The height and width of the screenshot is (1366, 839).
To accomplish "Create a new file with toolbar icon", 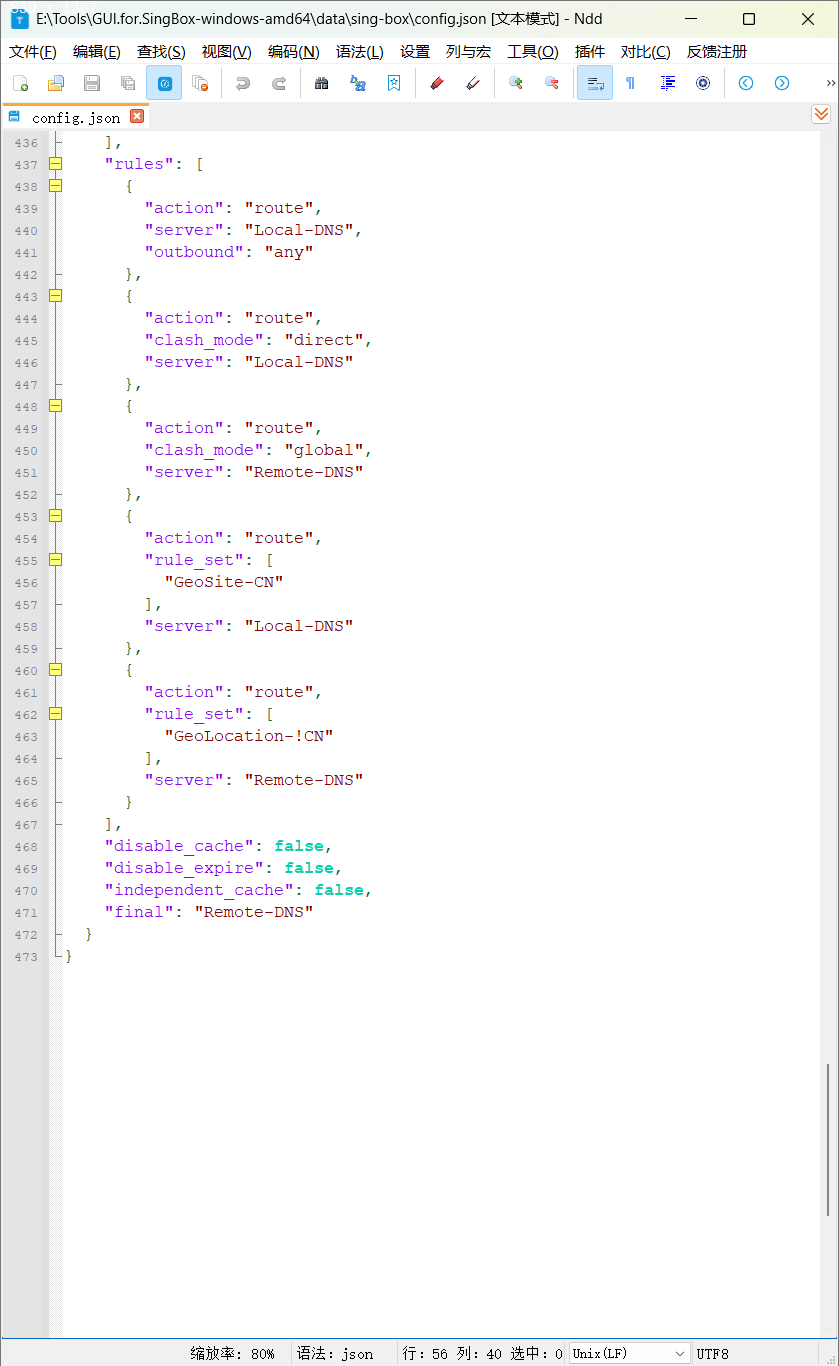I will point(20,83).
